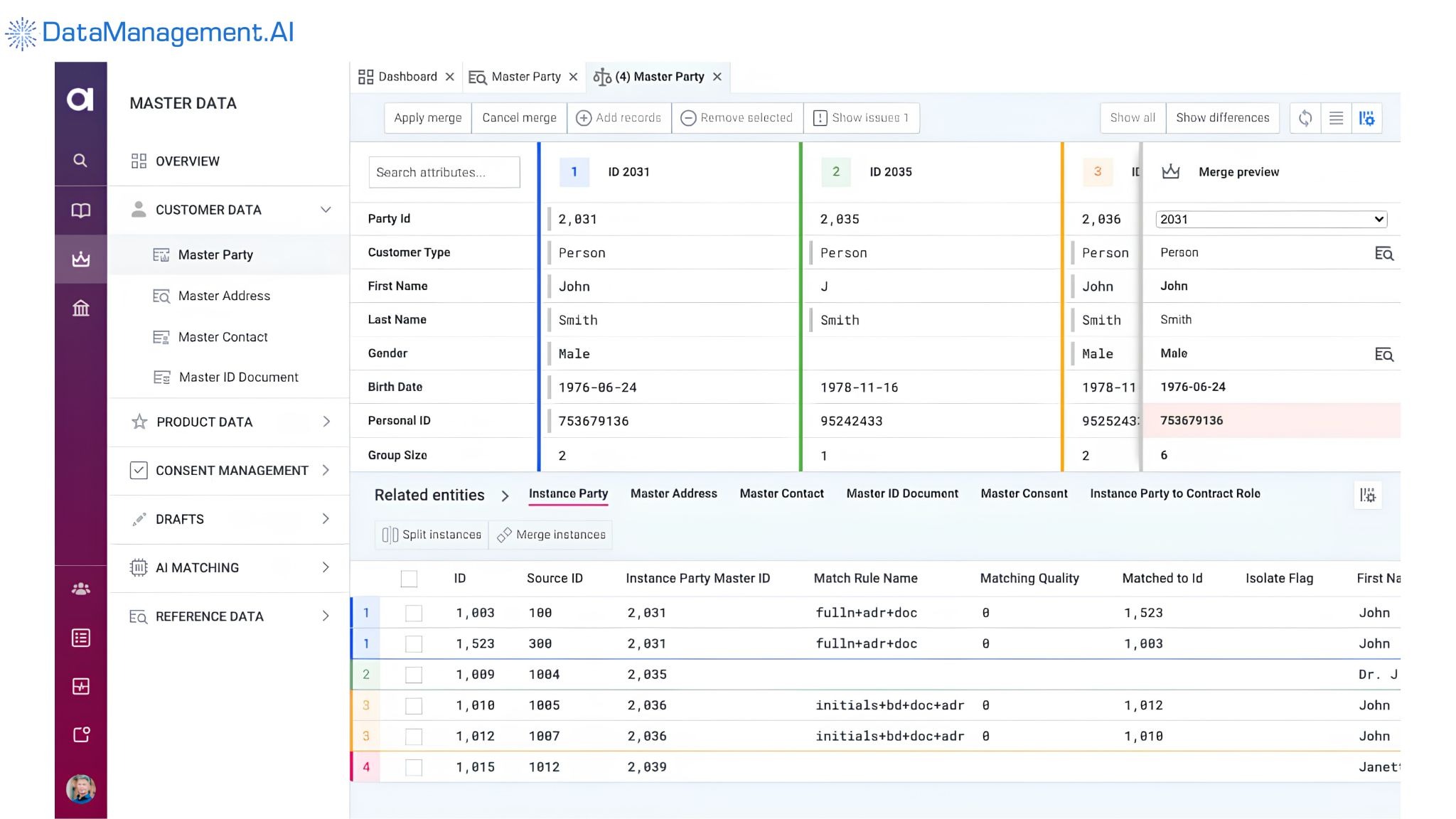
Task: Click the Show all button
Action: pyautogui.click(x=1133, y=118)
